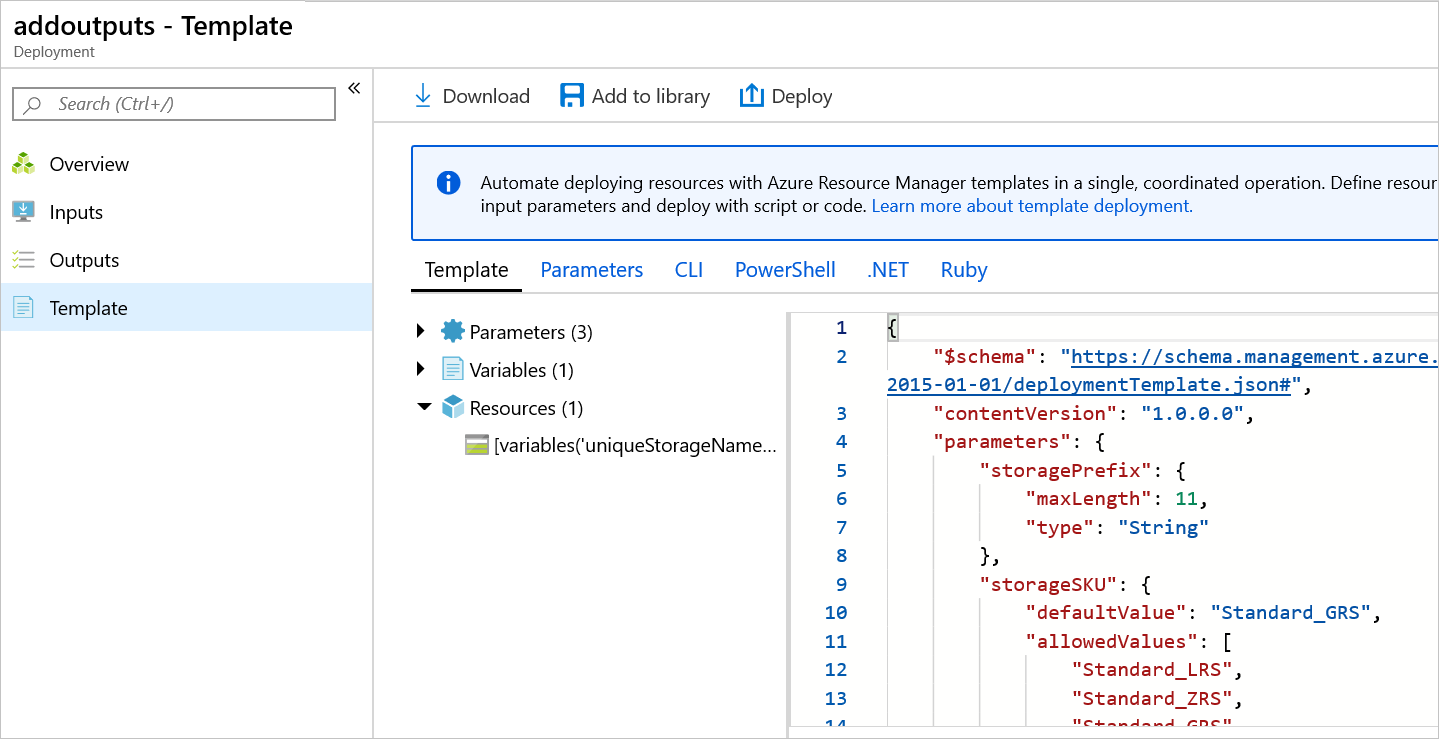Click the Deploy upload icon
The height and width of the screenshot is (739, 1439).
click(751, 95)
